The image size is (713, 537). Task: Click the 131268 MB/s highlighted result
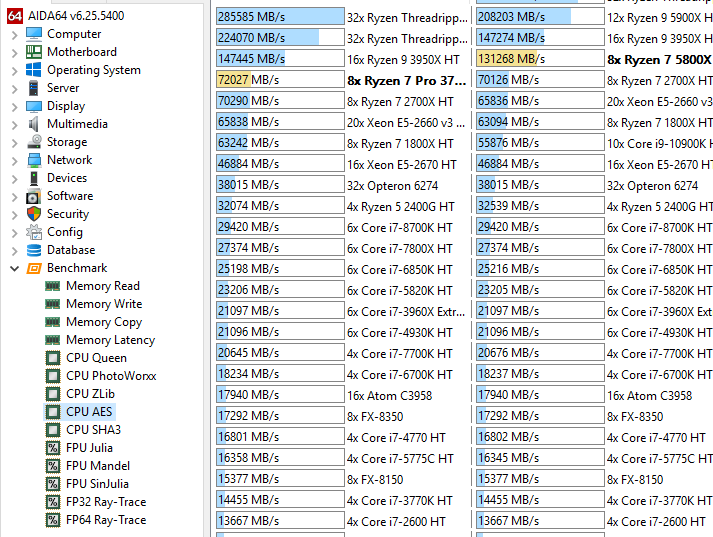coord(540,59)
